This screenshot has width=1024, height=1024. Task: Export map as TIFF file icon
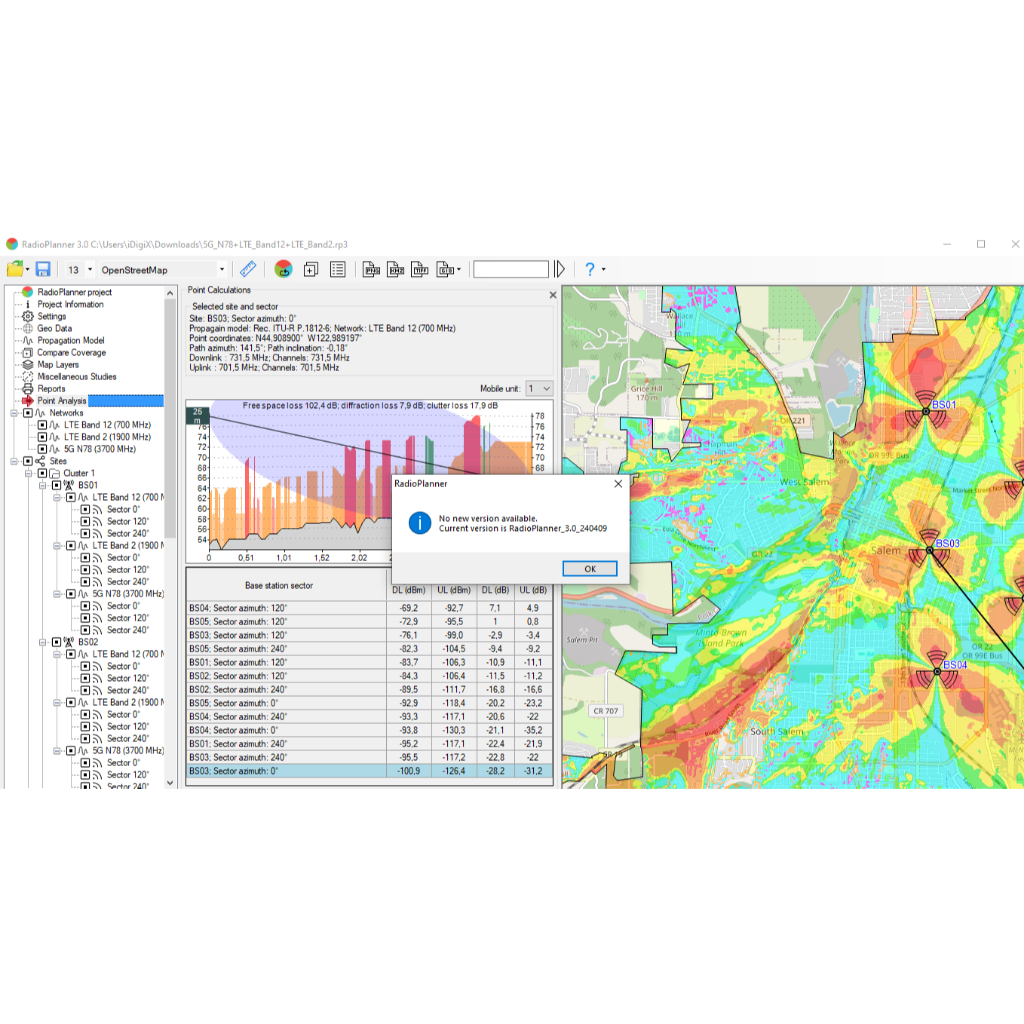pos(420,269)
